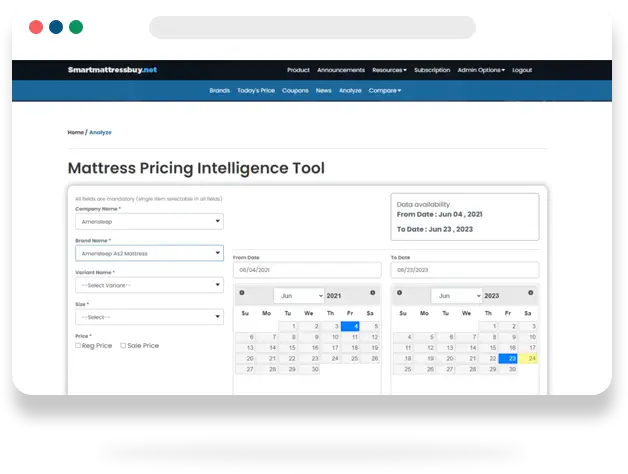
Task: Click the red window dot
Action: (x=36, y=27)
